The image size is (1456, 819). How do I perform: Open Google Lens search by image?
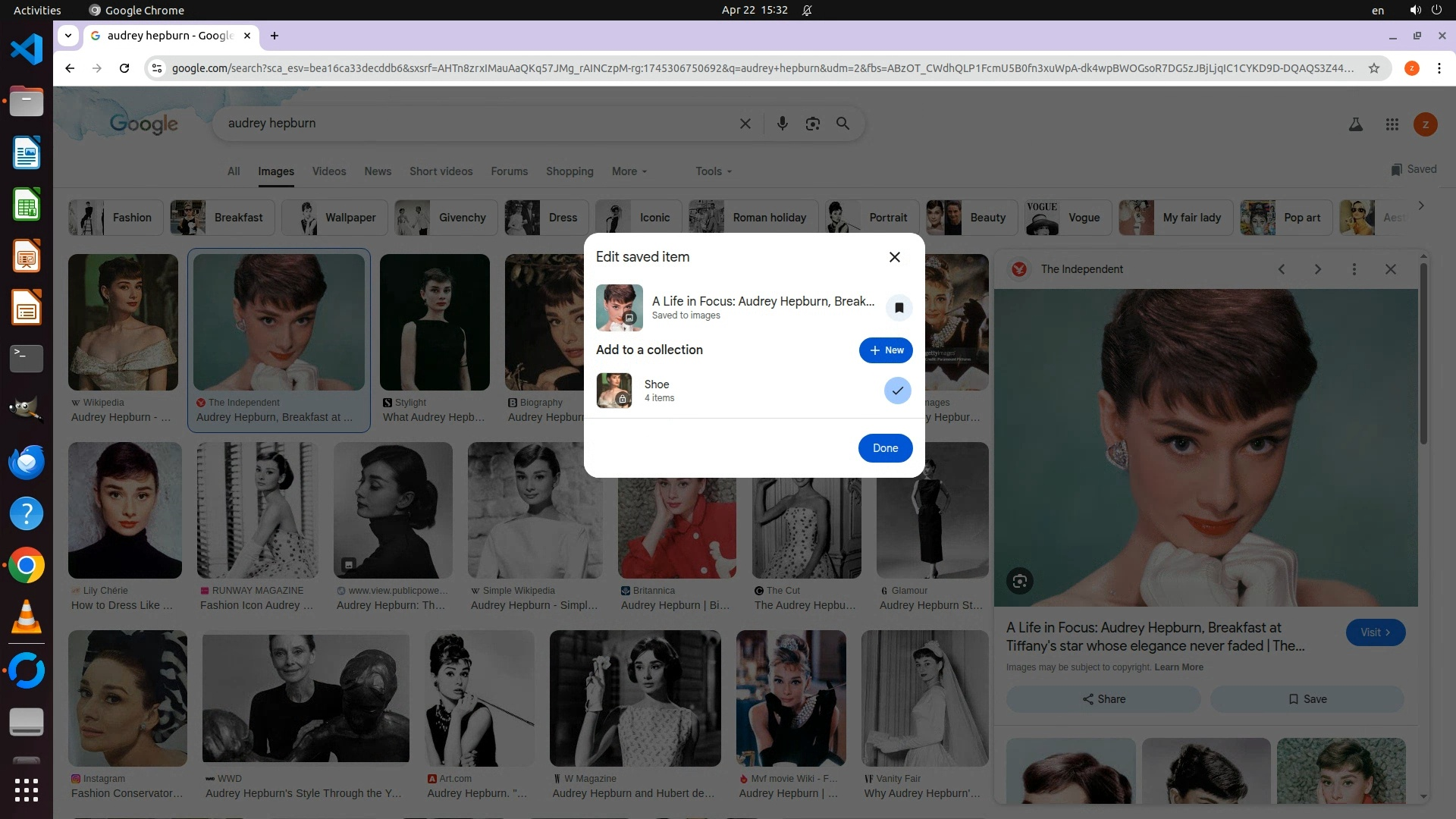click(x=812, y=124)
